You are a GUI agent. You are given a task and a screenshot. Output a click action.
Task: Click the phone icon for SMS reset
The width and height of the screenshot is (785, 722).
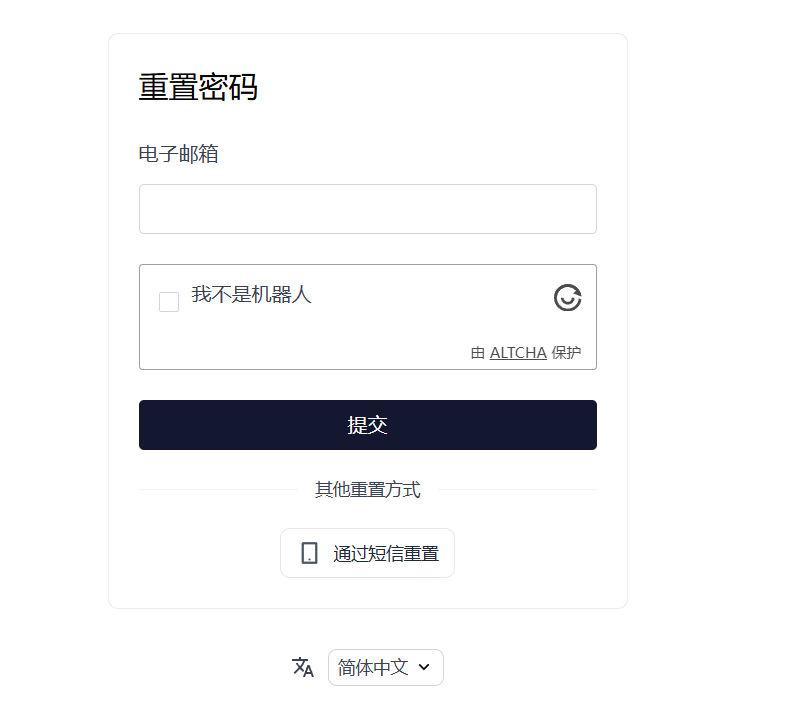309,553
